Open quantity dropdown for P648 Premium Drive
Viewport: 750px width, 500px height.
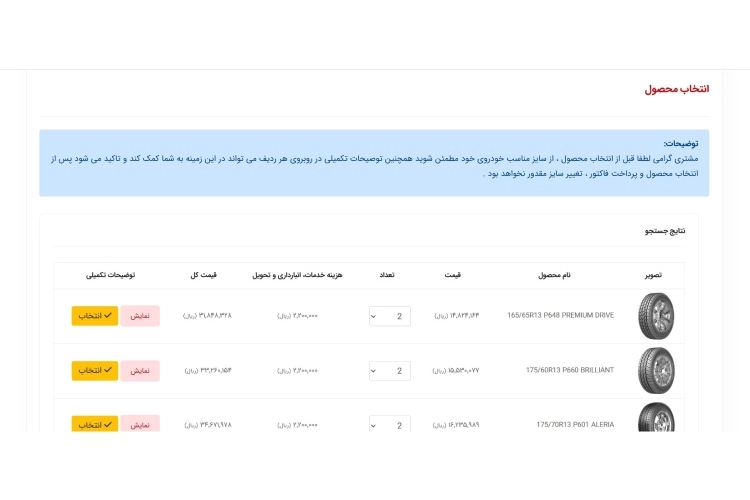pyautogui.click(x=389, y=316)
